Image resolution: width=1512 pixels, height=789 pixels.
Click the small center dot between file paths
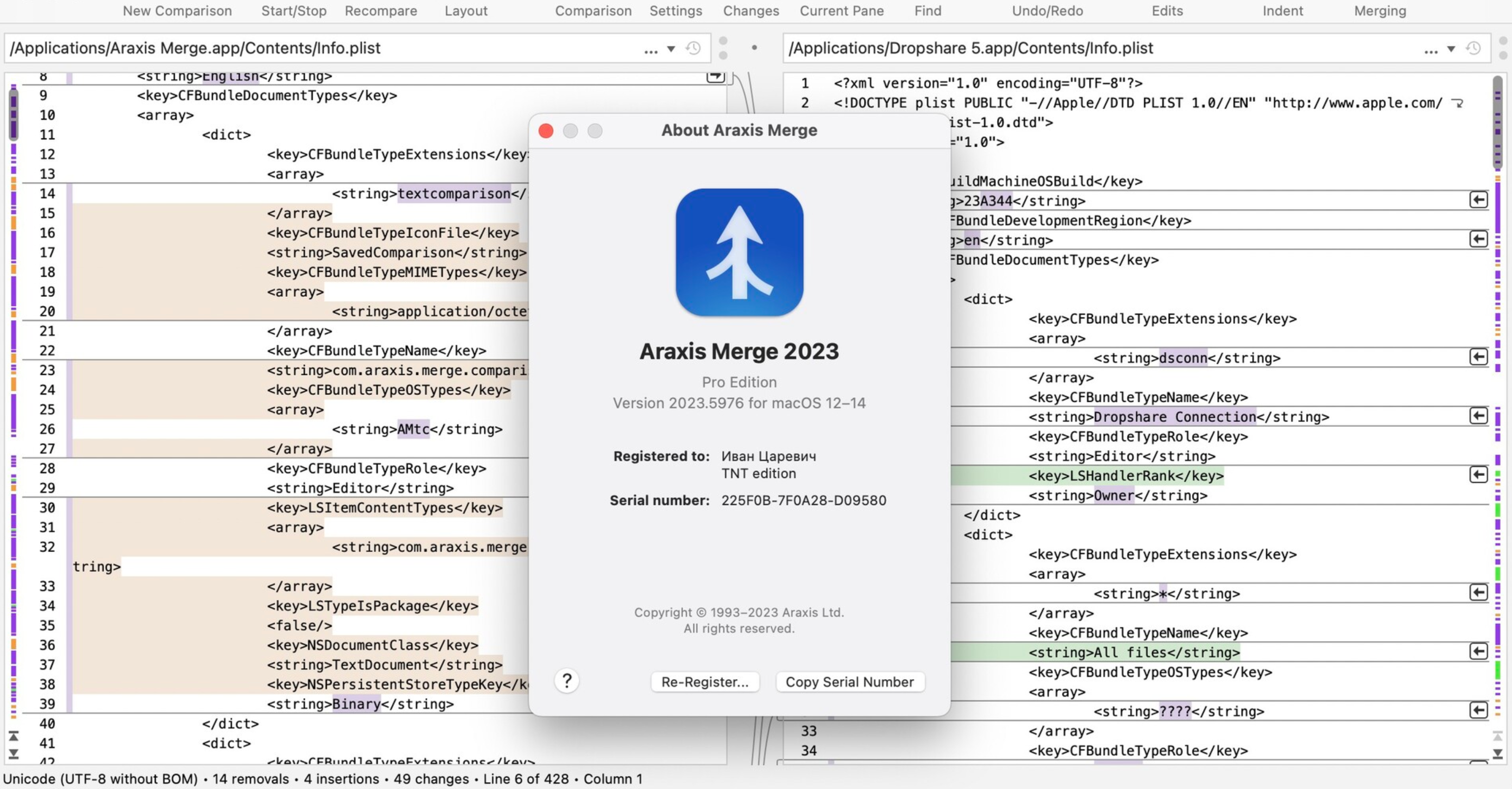(x=754, y=48)
